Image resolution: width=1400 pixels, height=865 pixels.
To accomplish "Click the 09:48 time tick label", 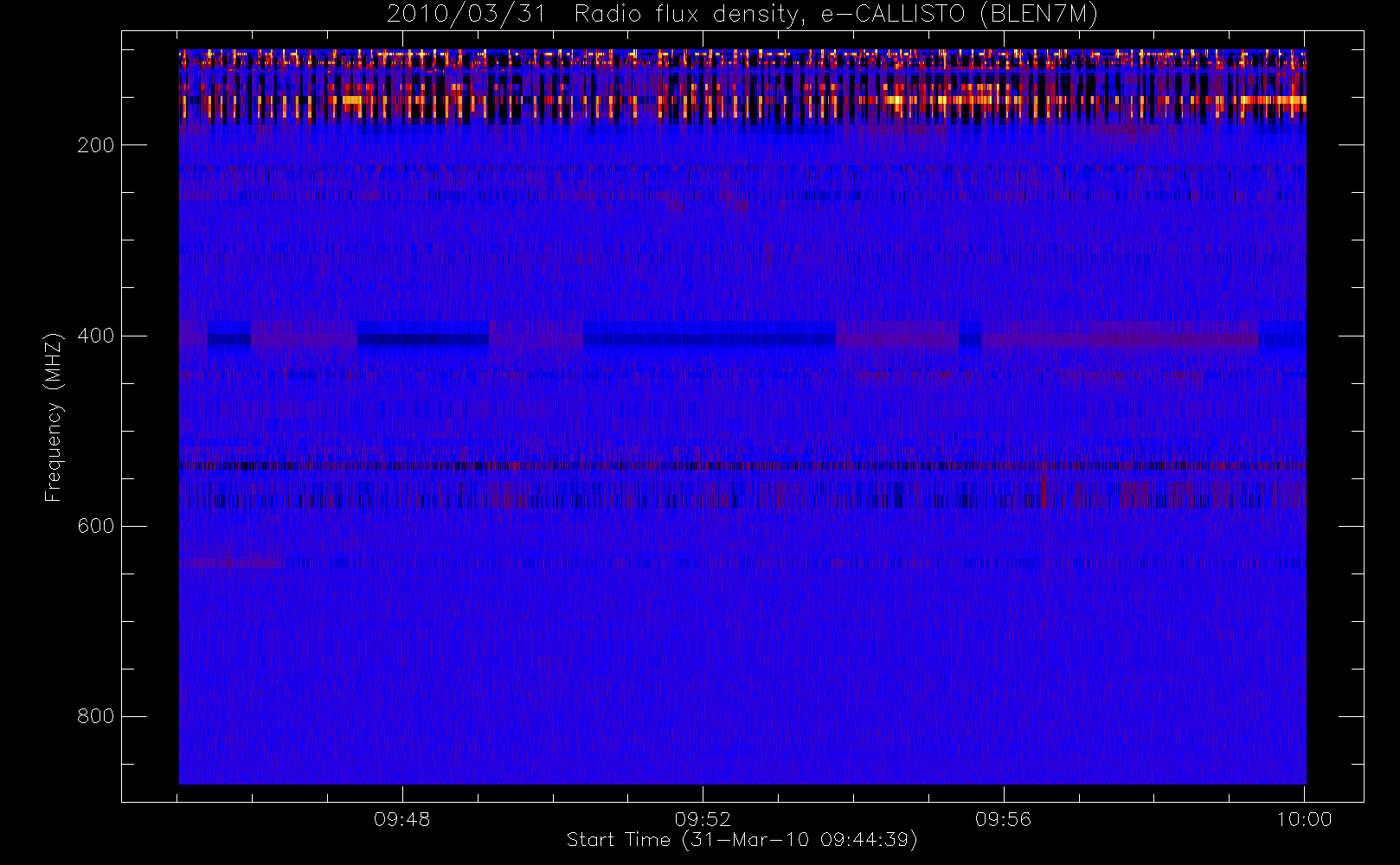I will tap(401, 819).
